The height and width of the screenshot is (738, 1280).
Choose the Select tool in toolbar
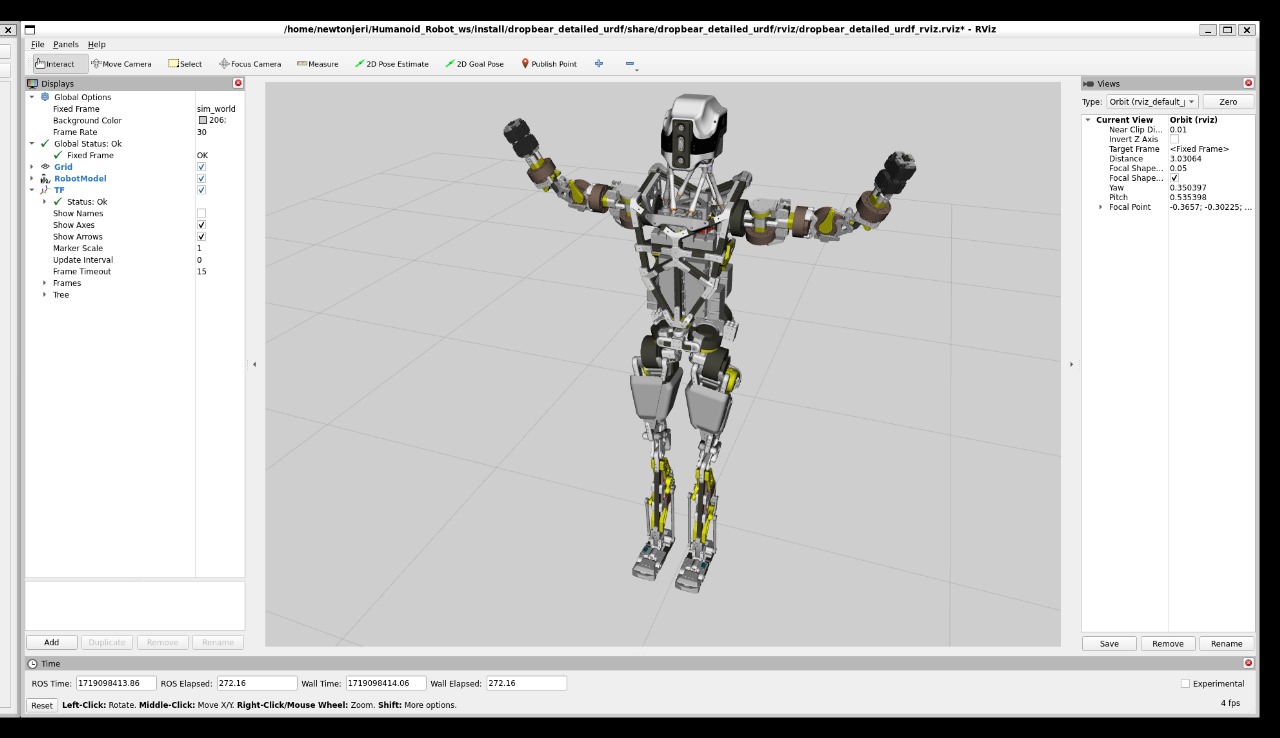[x=185, y=64]
